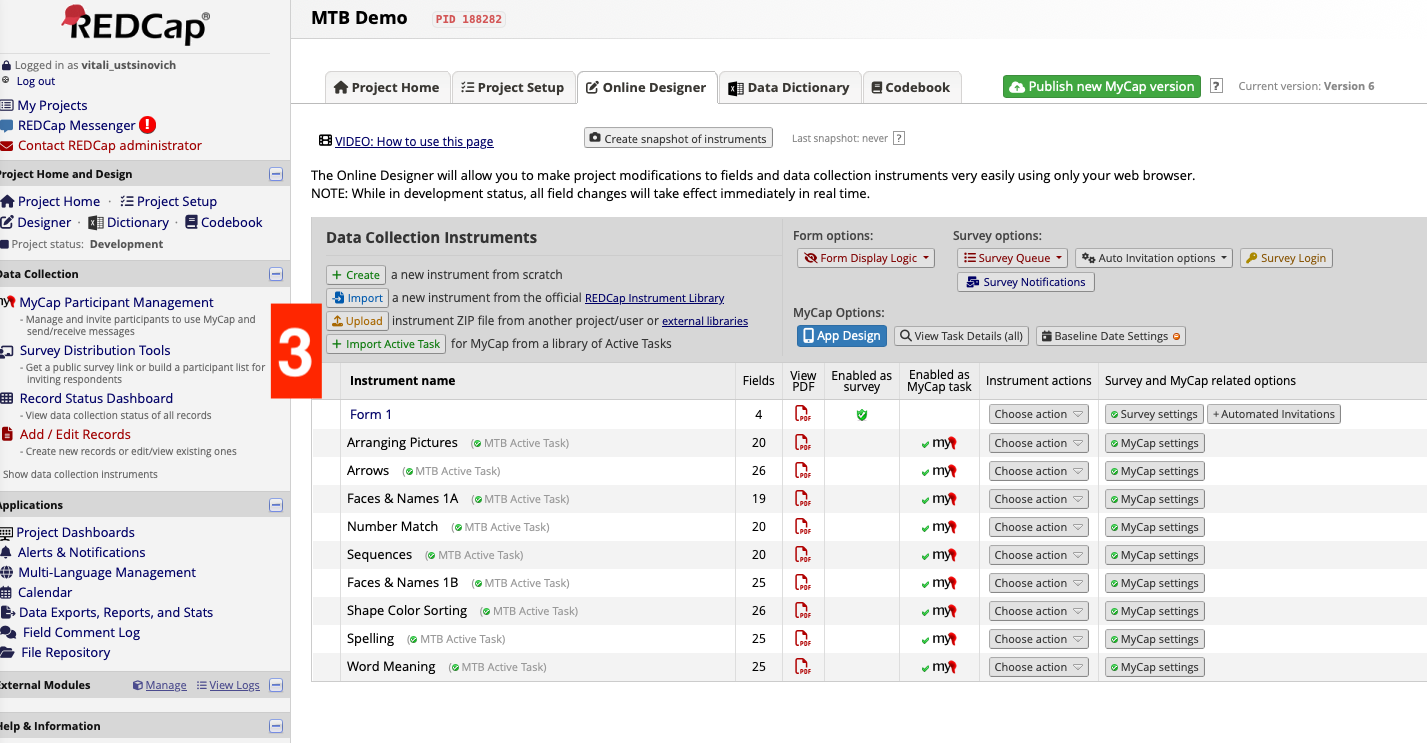Click the Survey Login button
Screen dimensions: 1427x743
(1286, 258)
